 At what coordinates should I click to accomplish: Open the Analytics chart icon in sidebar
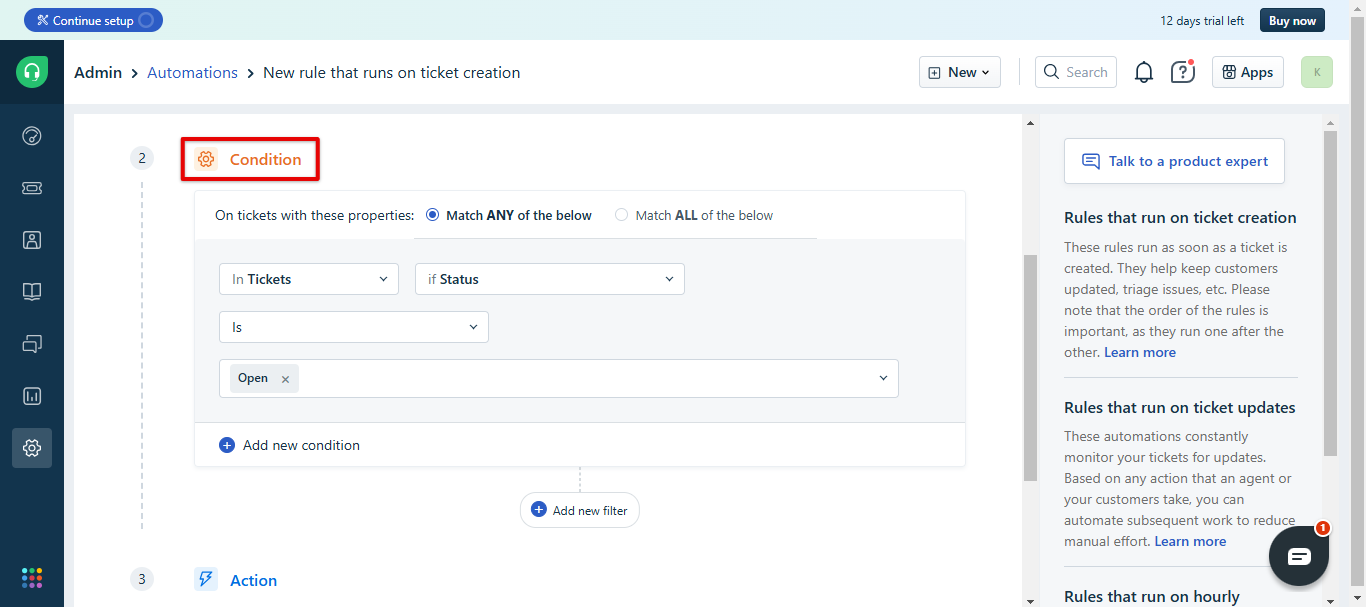coord(32,396)
